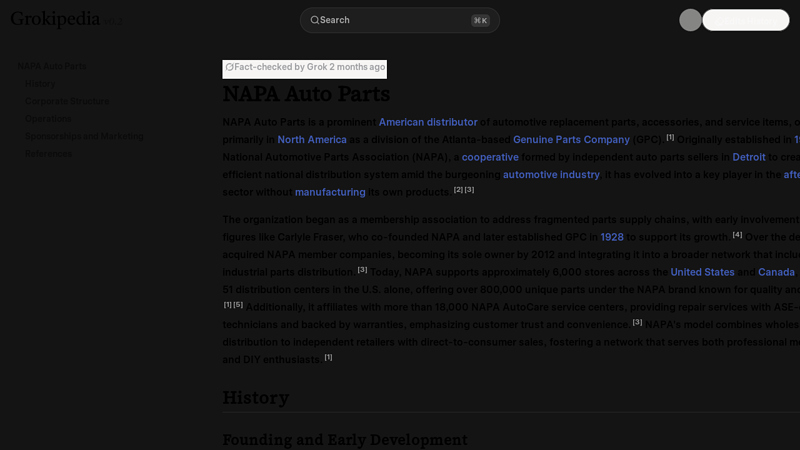The image size is (800, 450).
Task: Select Operations in the sidebar contents
Action: [x=48, y=119]
